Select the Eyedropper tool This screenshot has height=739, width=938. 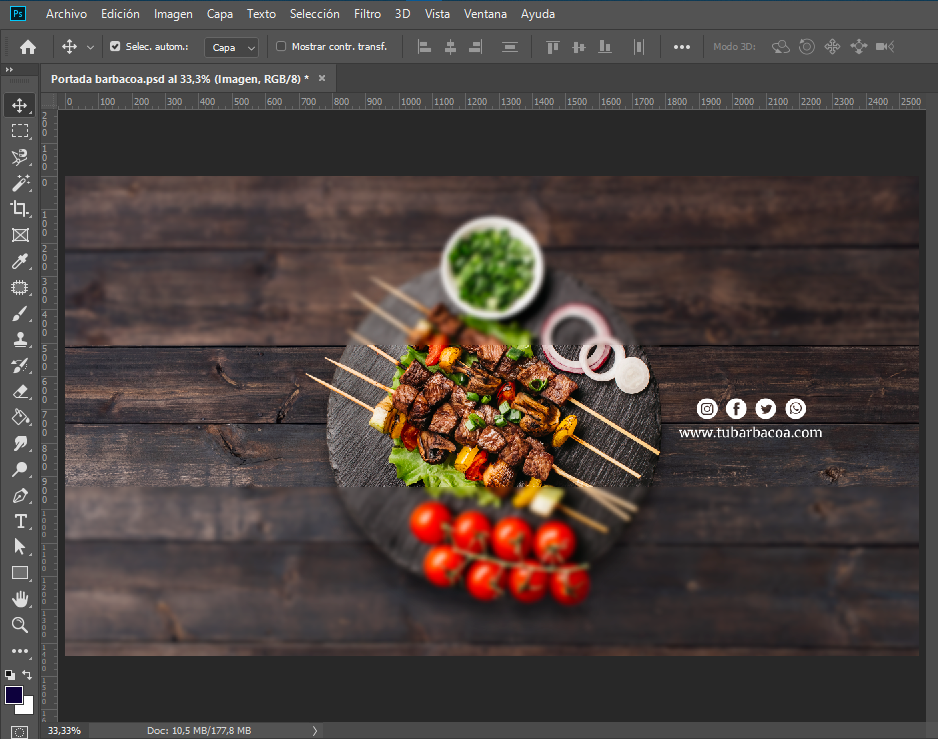click(x=20, y=261)
